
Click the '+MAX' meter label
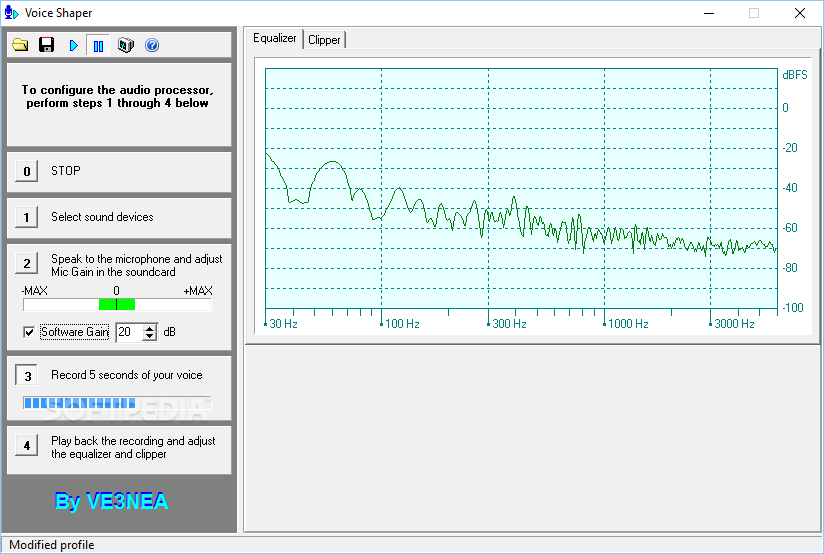198,291
